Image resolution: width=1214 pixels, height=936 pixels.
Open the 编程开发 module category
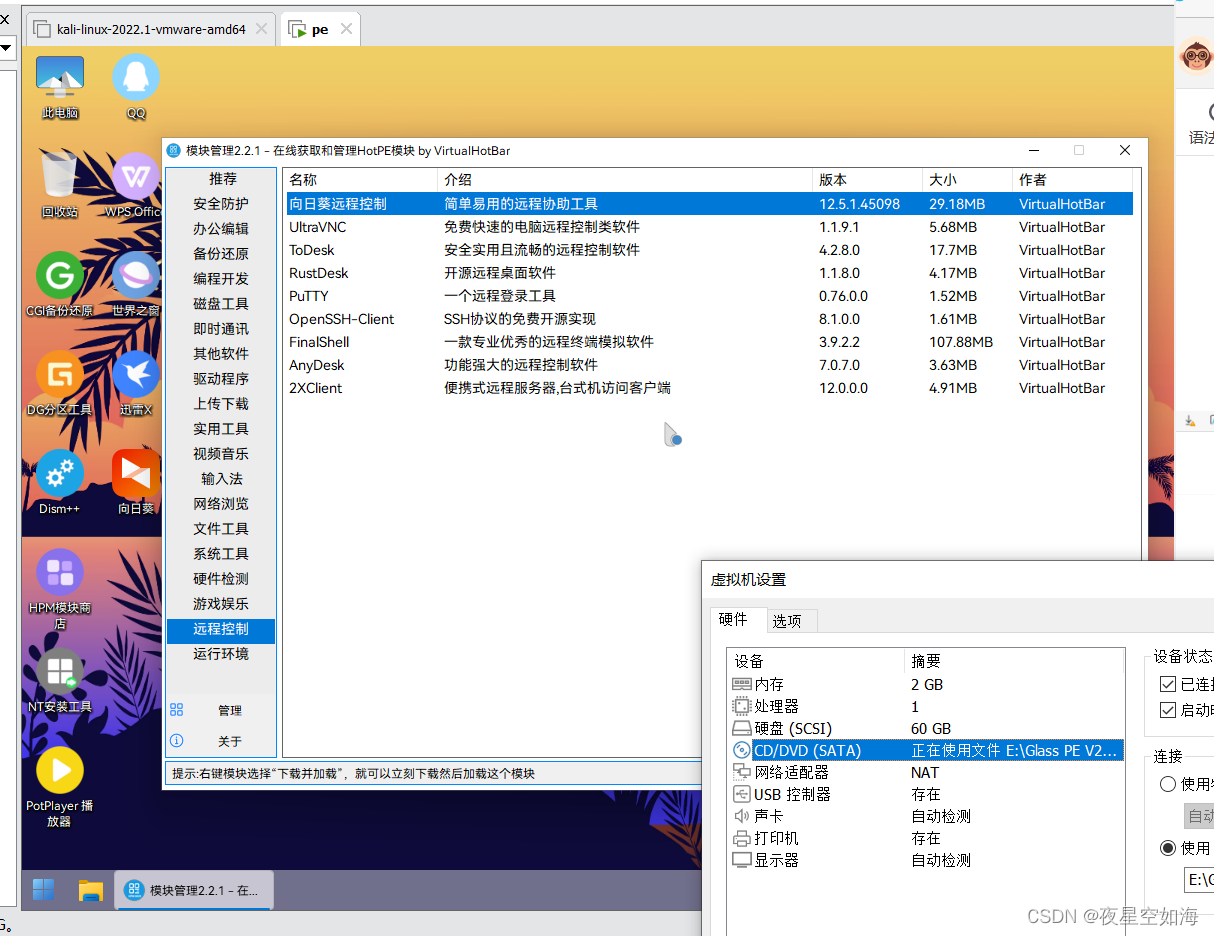(222, 279)
